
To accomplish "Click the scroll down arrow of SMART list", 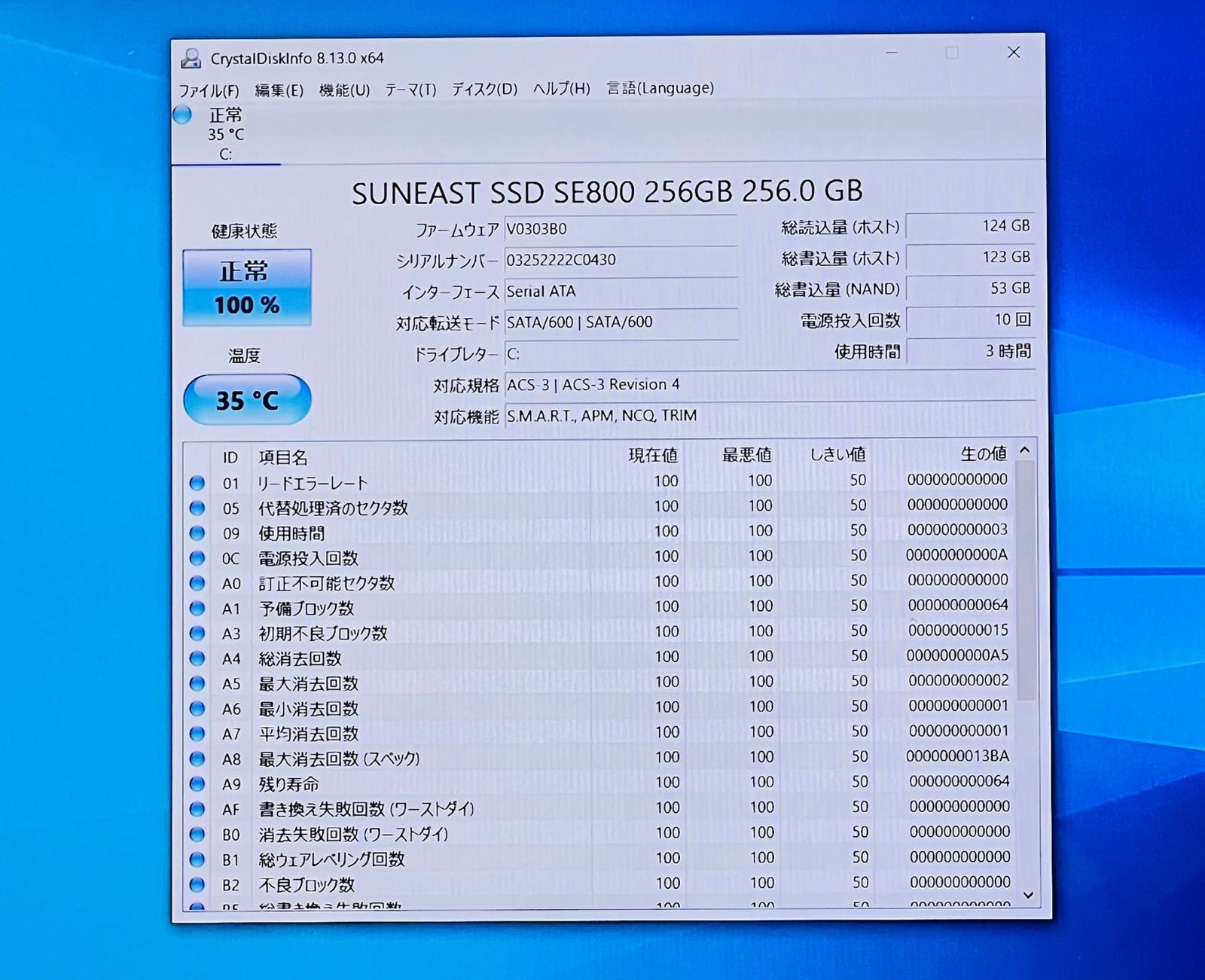I will [1029, 895].
